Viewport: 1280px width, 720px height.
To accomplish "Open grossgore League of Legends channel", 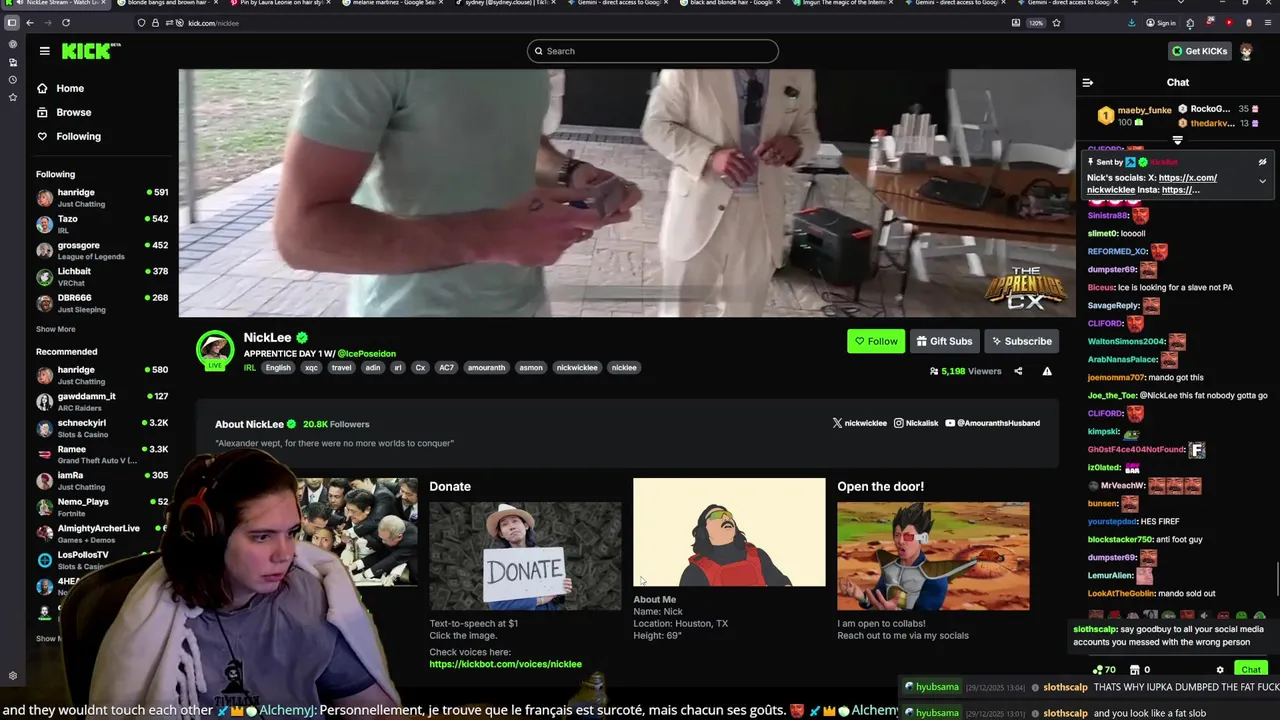I will coord(102,250).
